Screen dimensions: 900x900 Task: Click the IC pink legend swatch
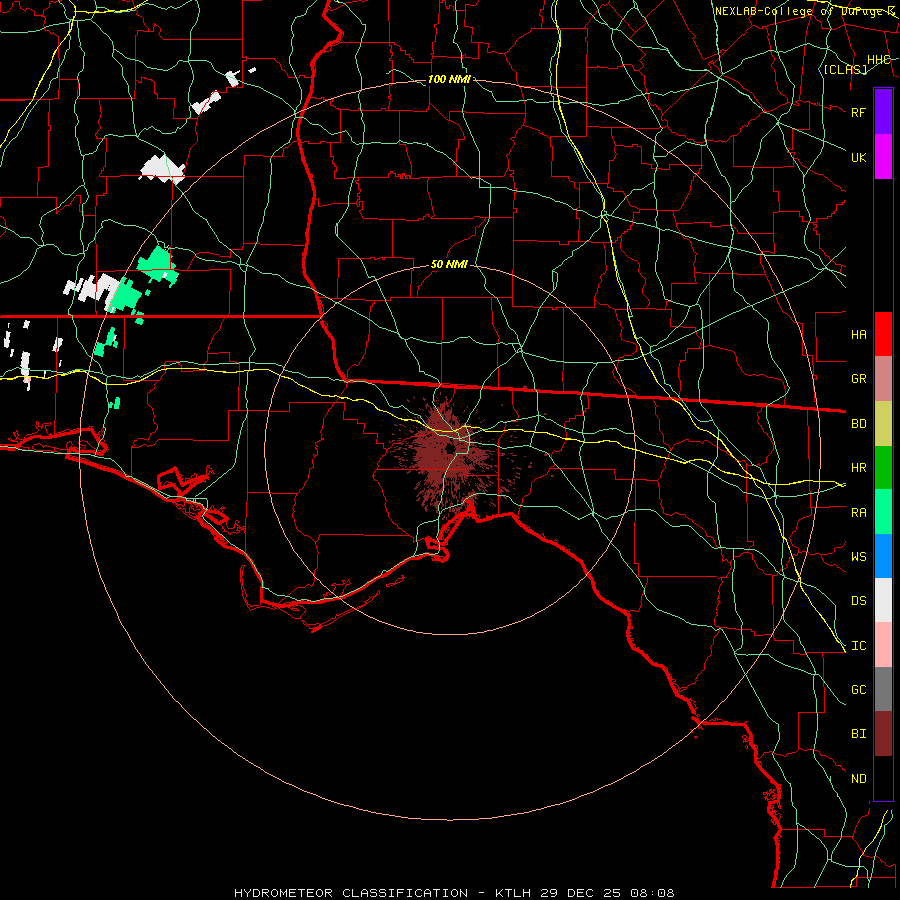[883, 645]
